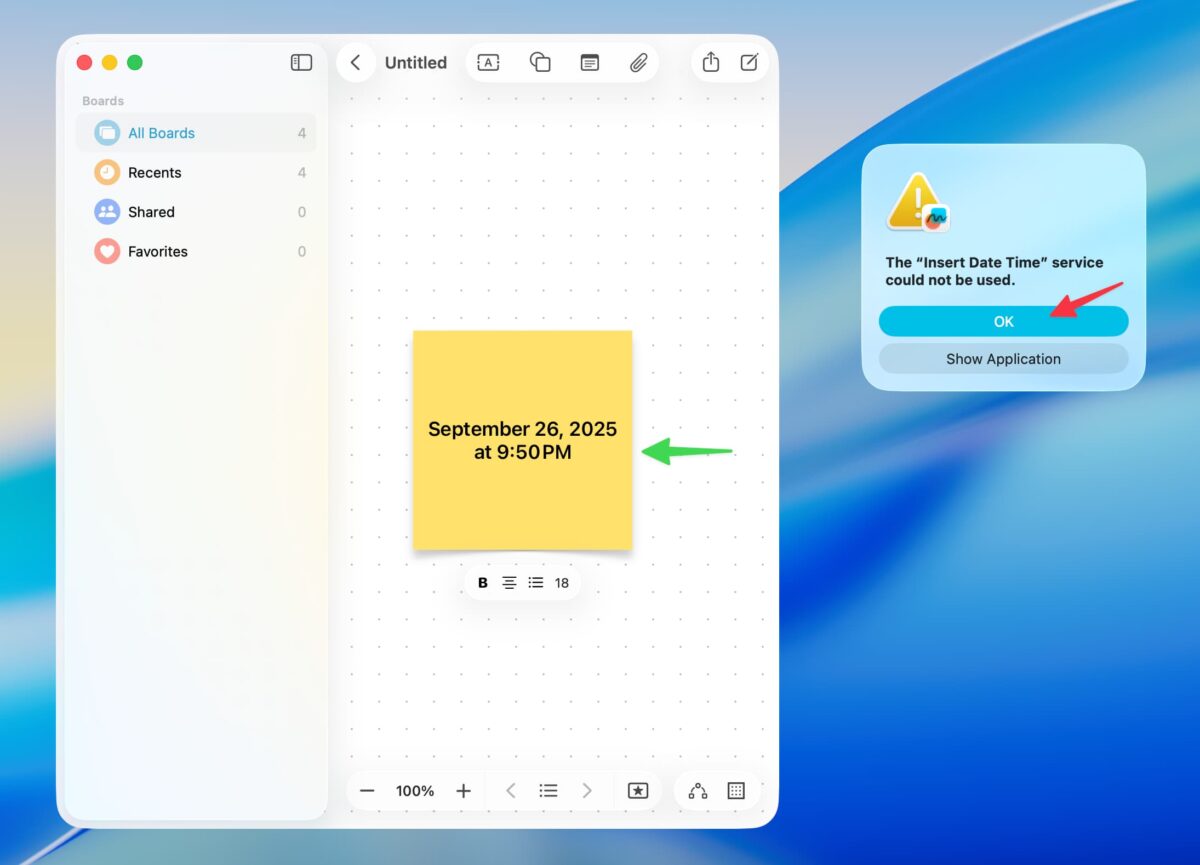Change font size 18 value

tap(562, 583)
